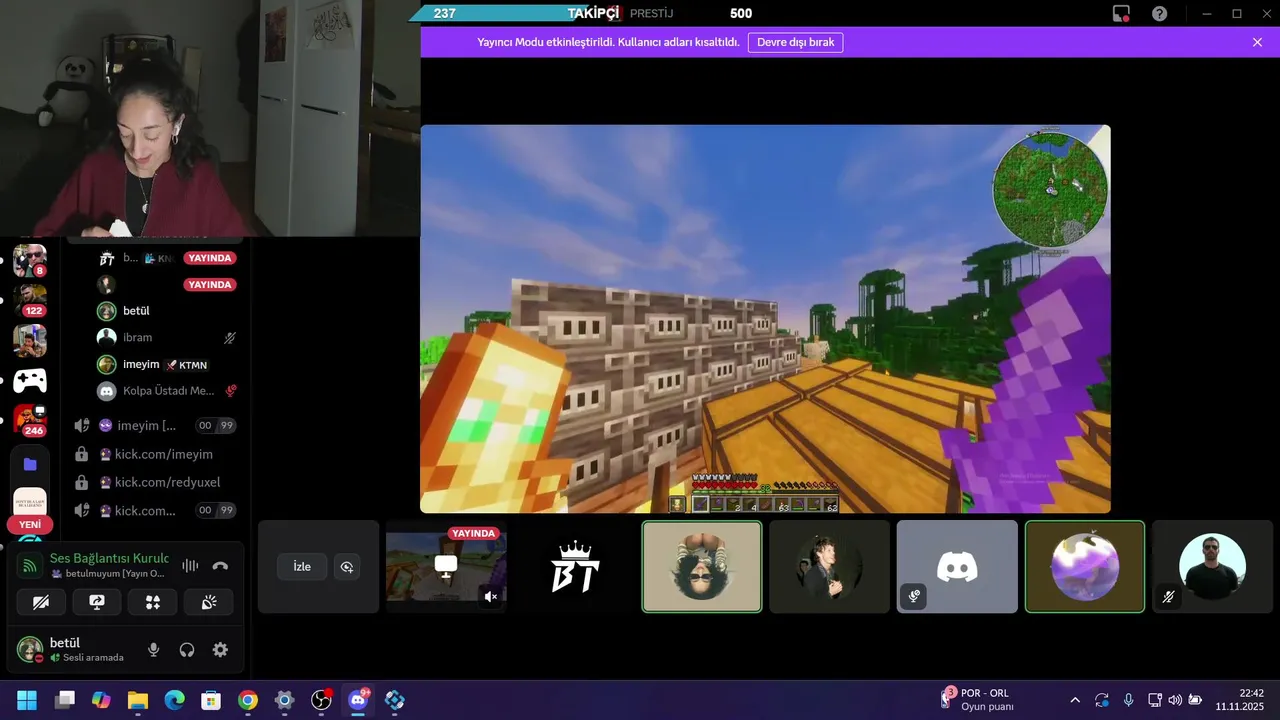1280x720 pixels.
Task: Open the soundboard button
Action: [x=209, y=602]
